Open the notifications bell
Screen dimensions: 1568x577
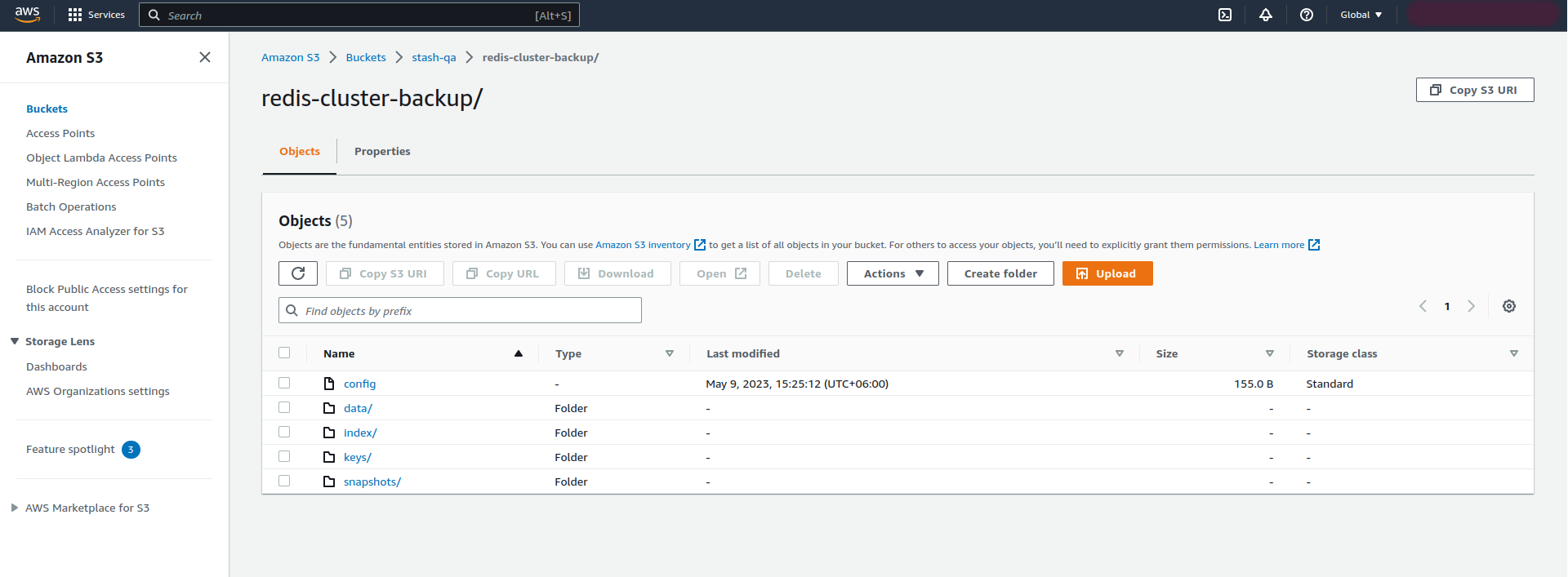click(1266, 15)
